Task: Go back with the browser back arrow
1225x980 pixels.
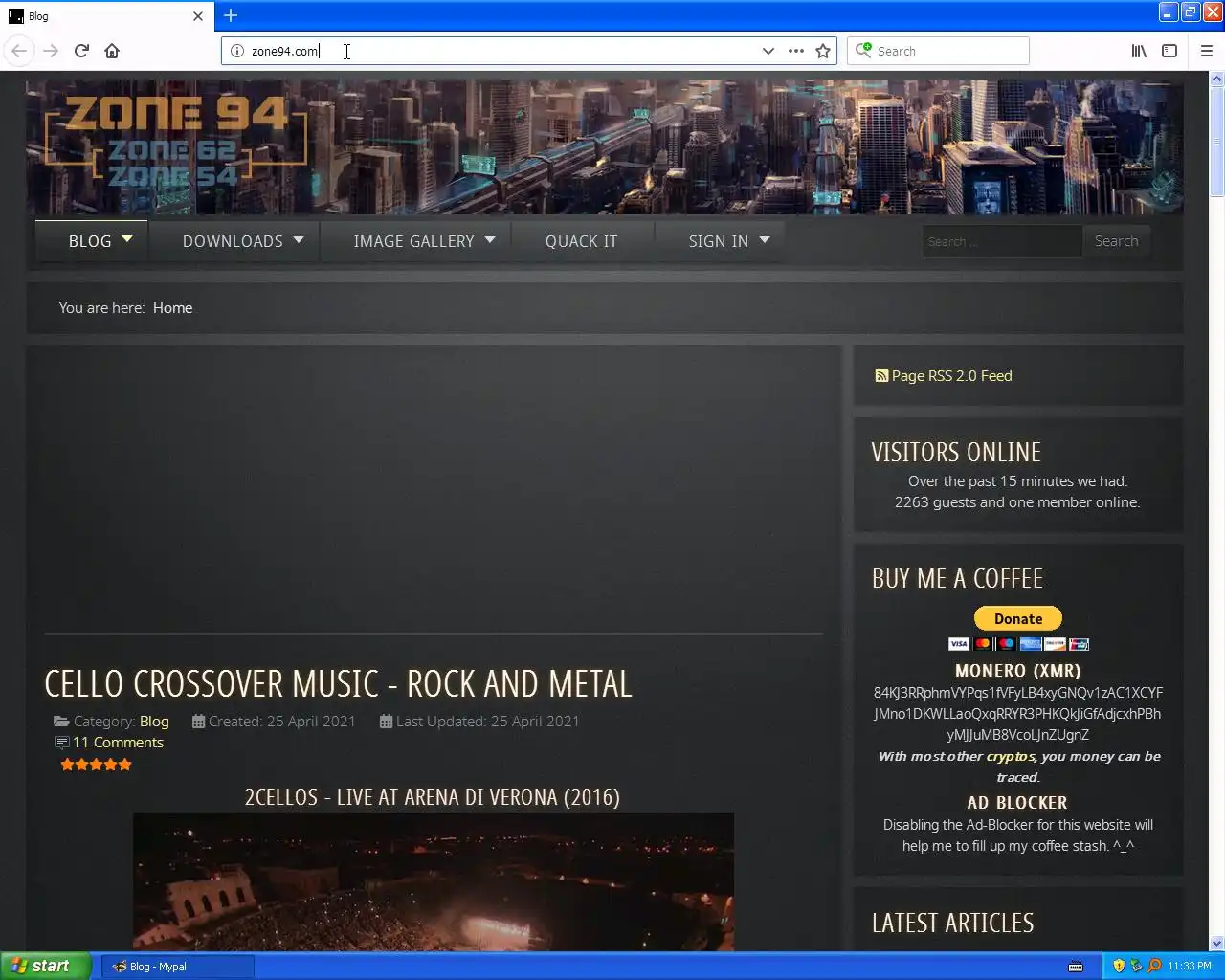Action: (19, 51)
